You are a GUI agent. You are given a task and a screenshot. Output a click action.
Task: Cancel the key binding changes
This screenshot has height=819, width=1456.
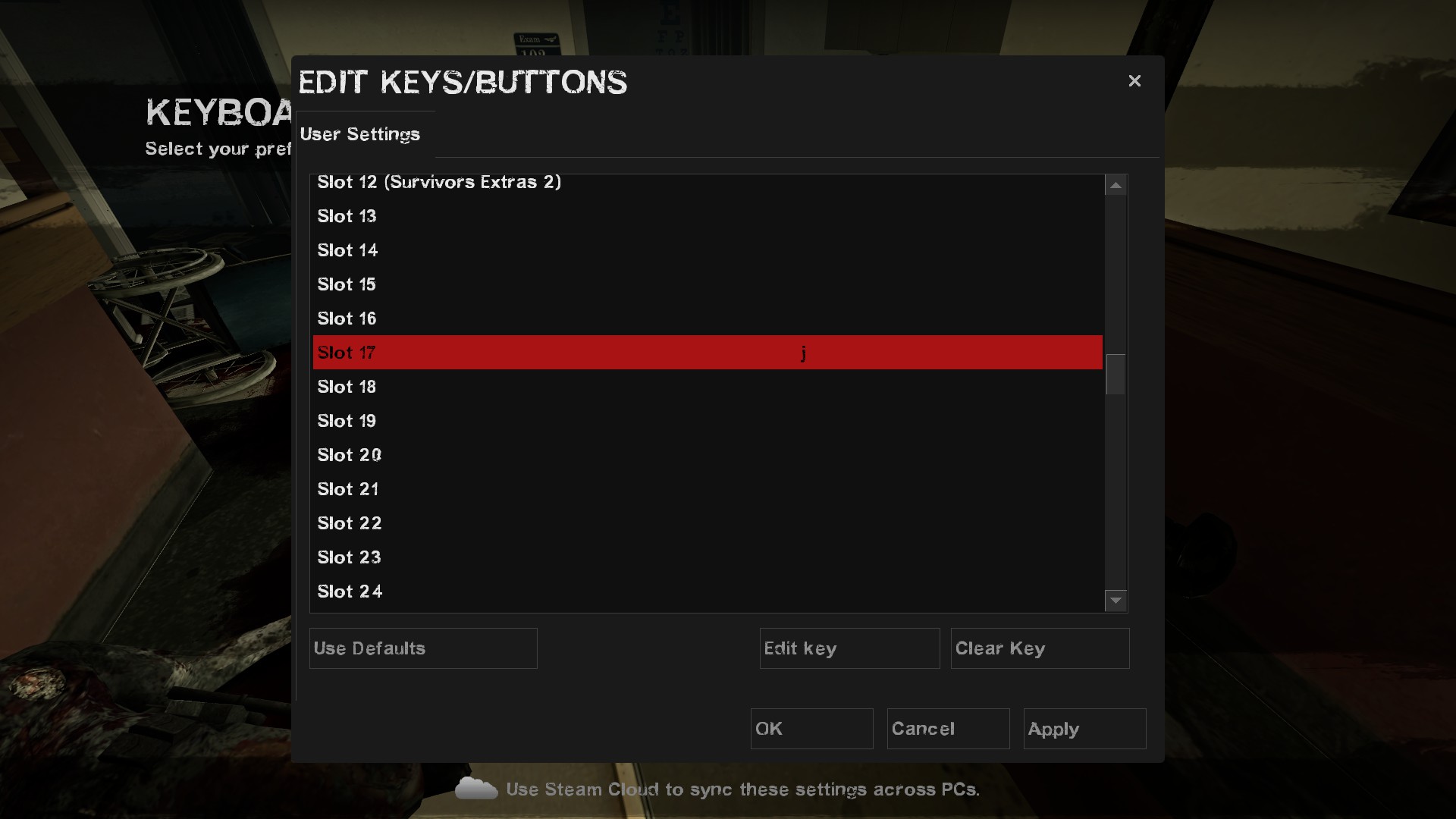pyautogui.click(x=948, y=729)
